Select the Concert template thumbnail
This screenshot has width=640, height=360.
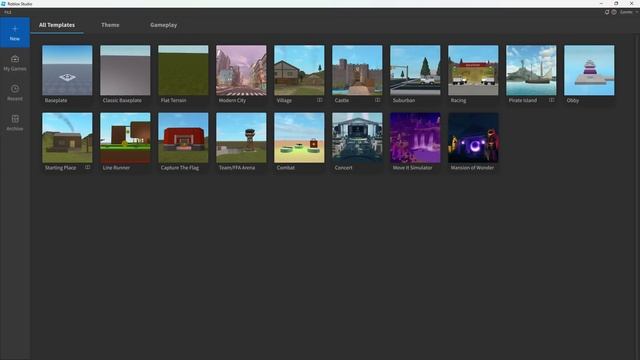click(x=357, y=138)
